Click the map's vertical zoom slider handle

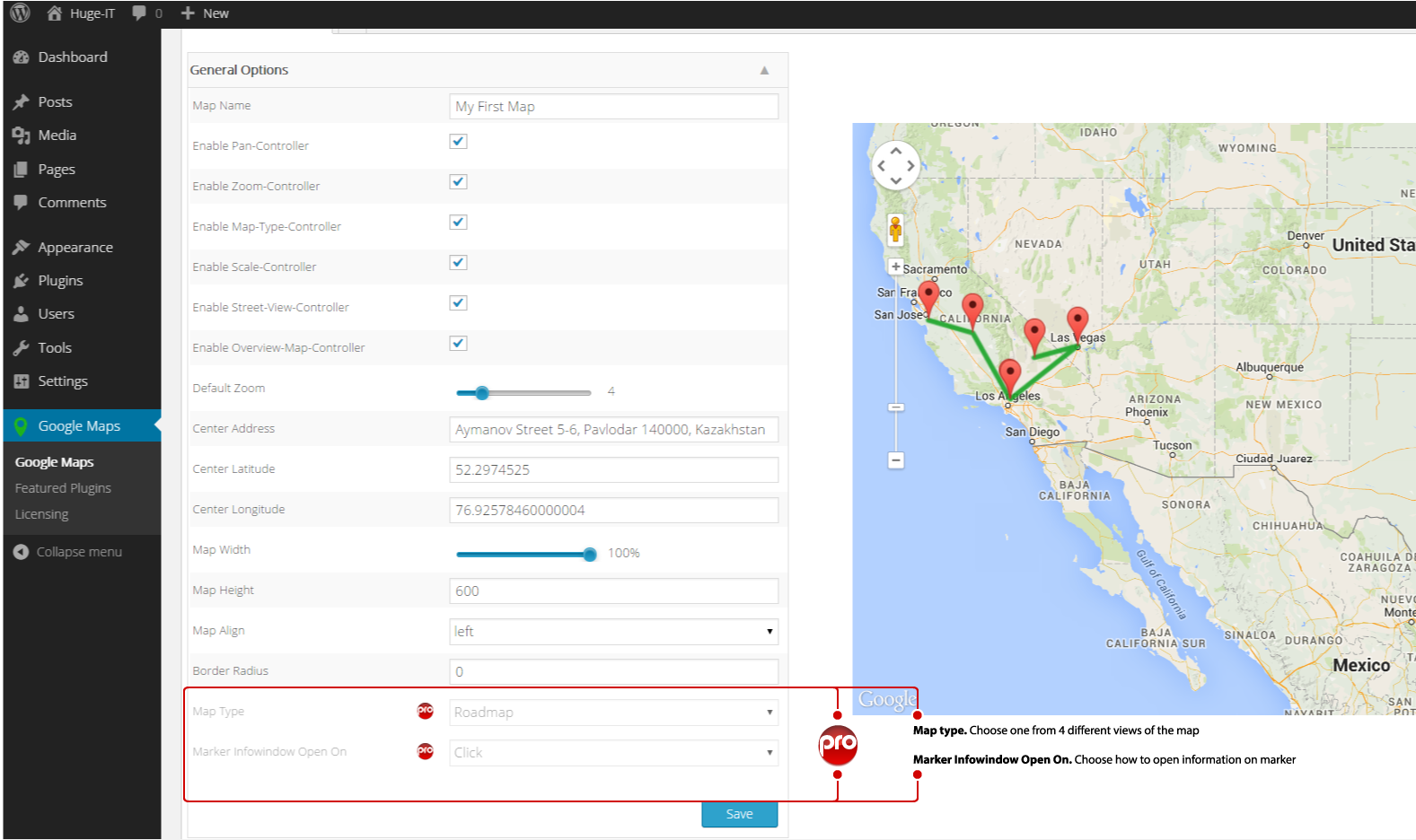pyautogui.click(x=895, y=407)
